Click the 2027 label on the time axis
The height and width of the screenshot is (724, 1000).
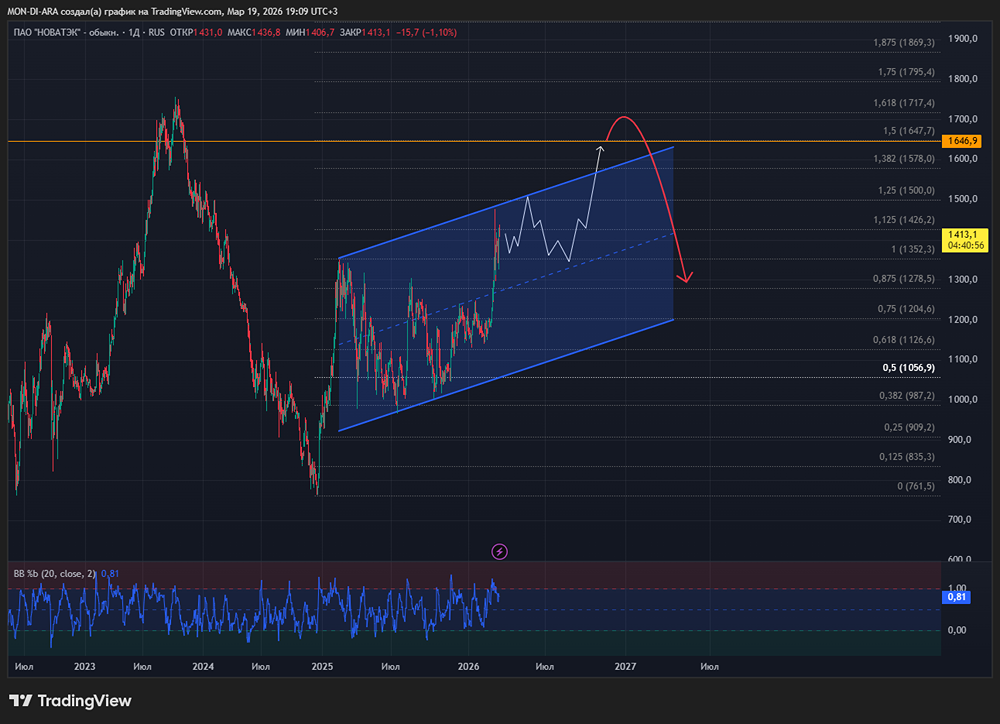coord(626,665)
